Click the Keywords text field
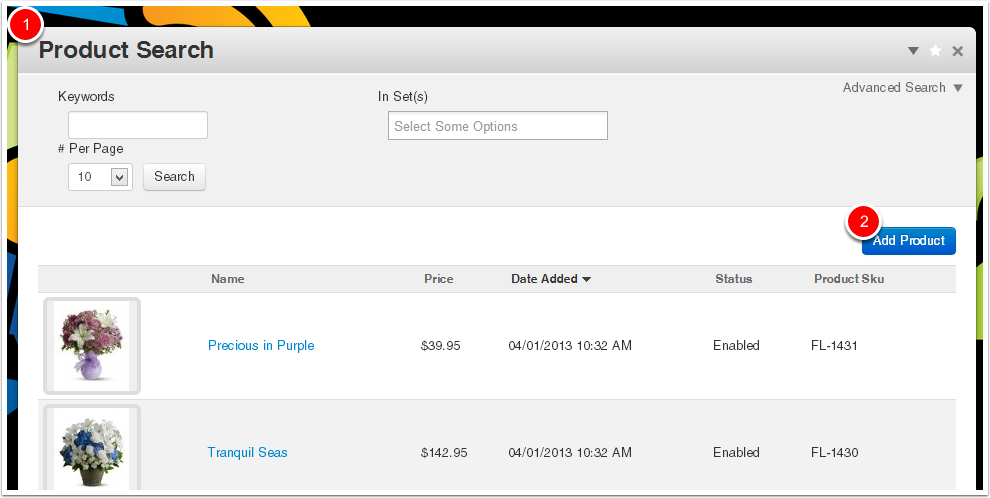990x498 pixels. [x=138, y=125]
